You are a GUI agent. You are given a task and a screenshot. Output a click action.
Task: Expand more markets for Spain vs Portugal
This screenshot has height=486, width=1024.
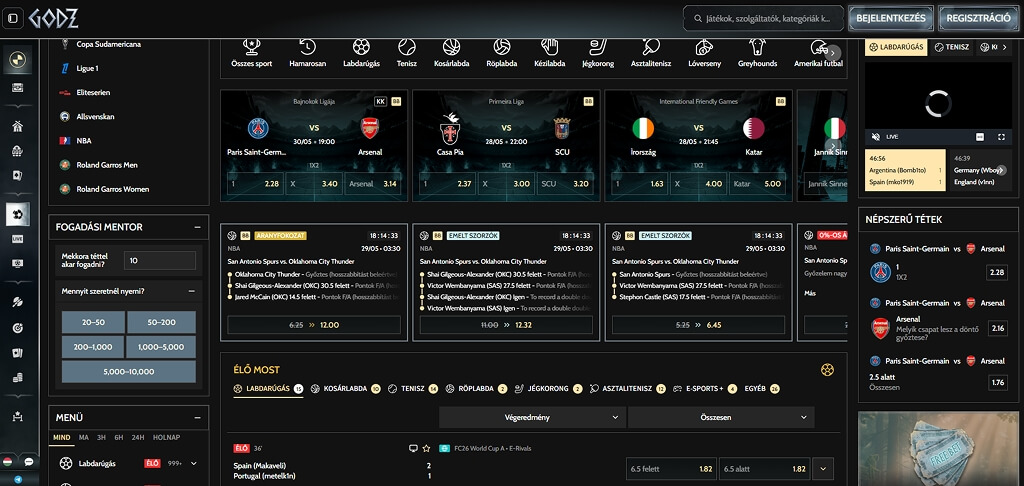tap(823, 468)
